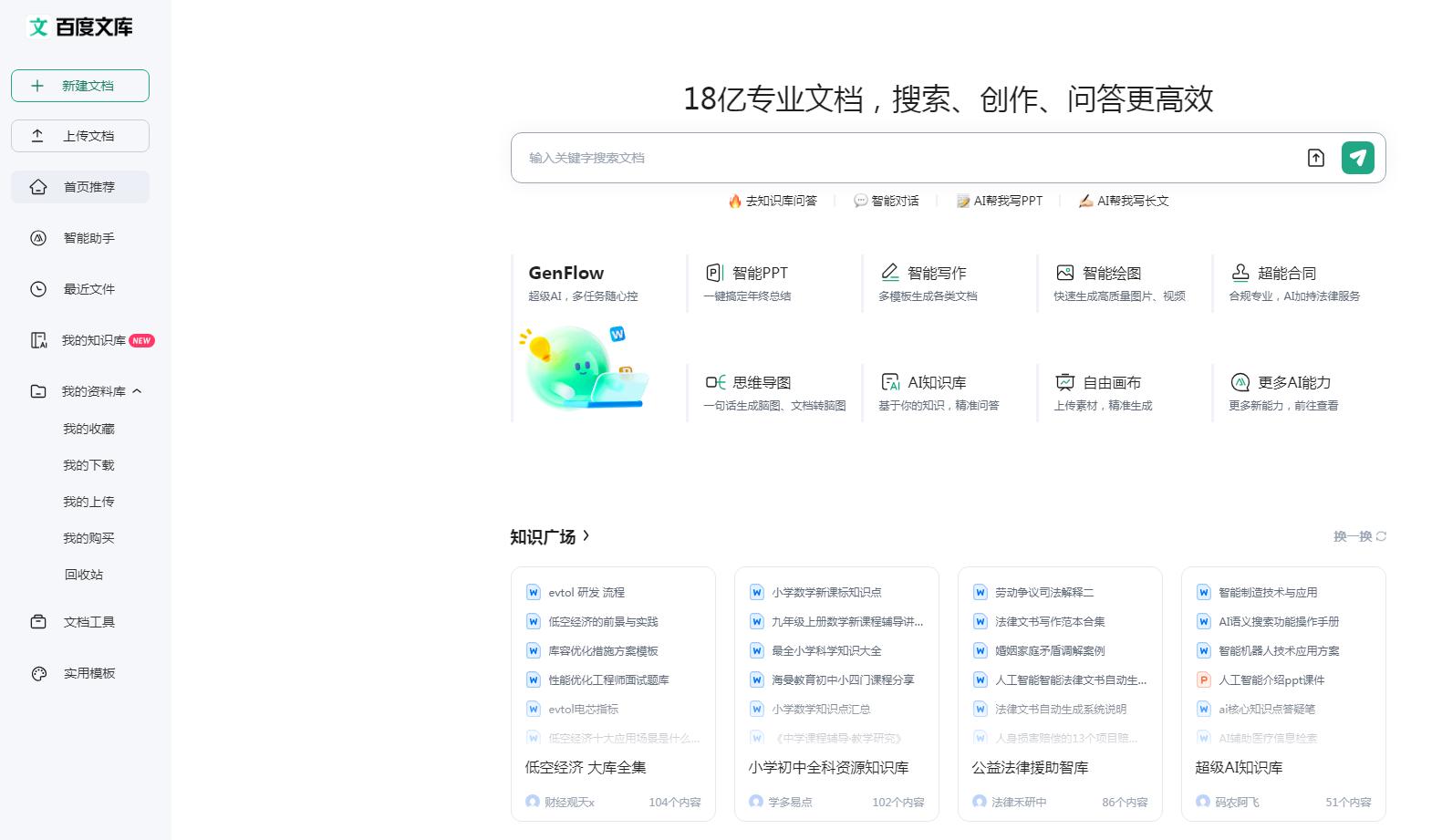Open the 去知识库问答 quick link
The image size is (1442, 840).
[x=773, y=201]
